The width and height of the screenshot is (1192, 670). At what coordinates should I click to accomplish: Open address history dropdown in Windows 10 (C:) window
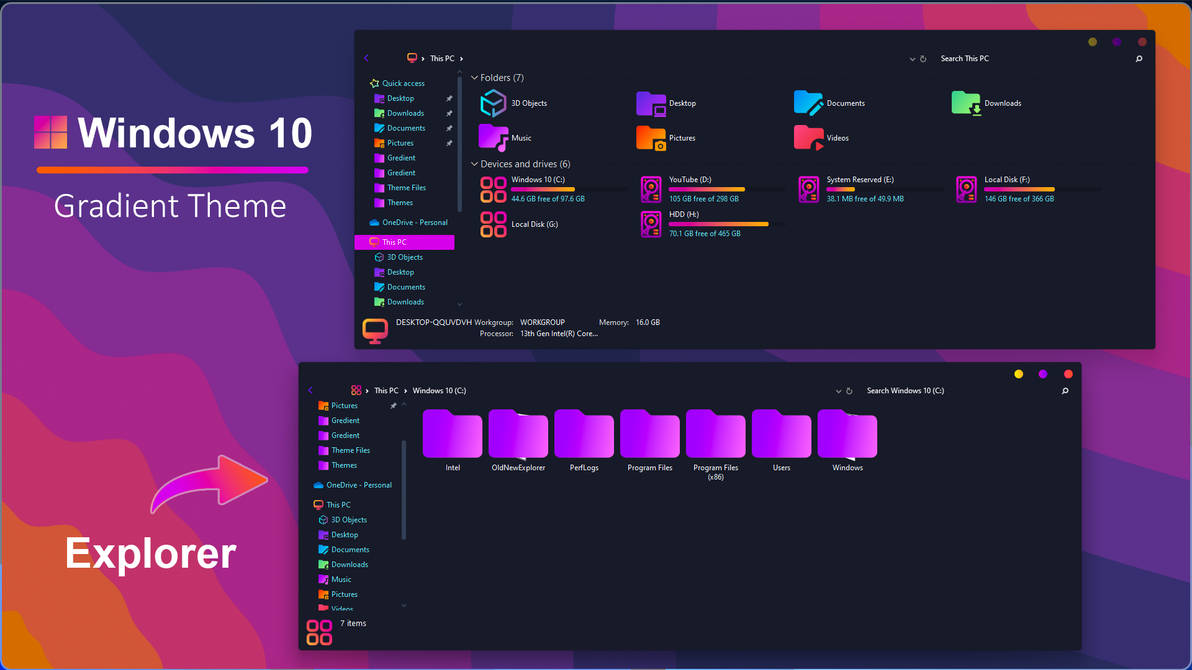[839, 392]
